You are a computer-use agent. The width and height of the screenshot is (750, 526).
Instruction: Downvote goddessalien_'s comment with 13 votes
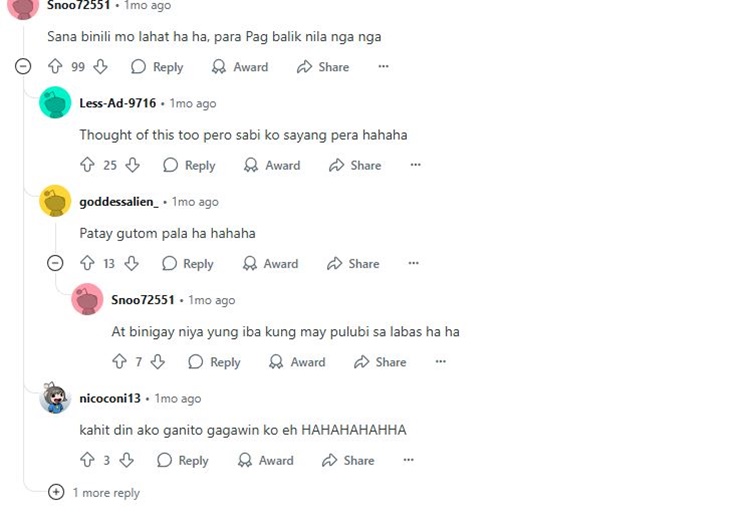coord(132,263)
